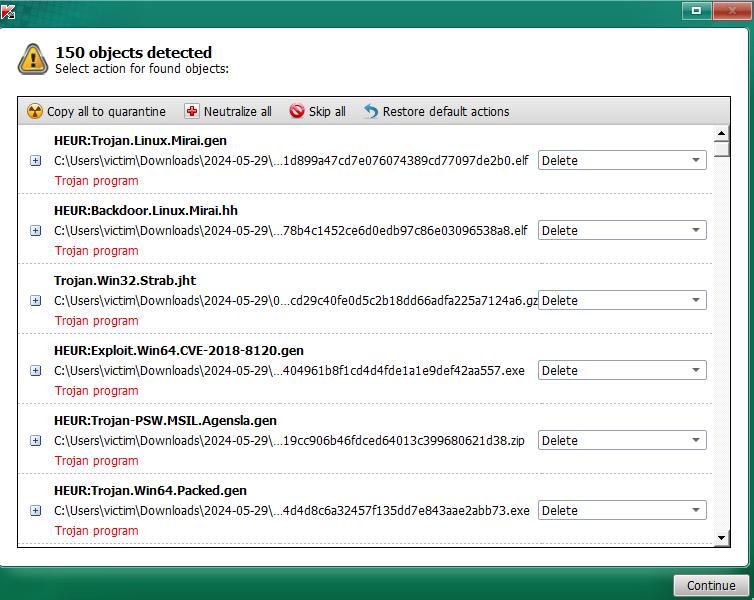Screen dimensions: 754x600
Task: Restore default actions
Action: (x=437, y=111)
